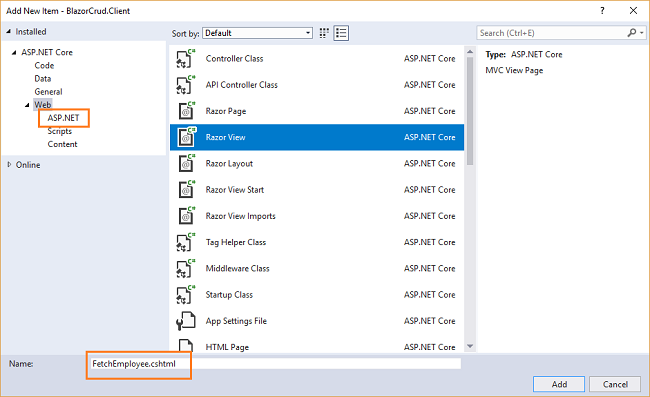
Task: Click the Online heading label
Action: point(28,165)
